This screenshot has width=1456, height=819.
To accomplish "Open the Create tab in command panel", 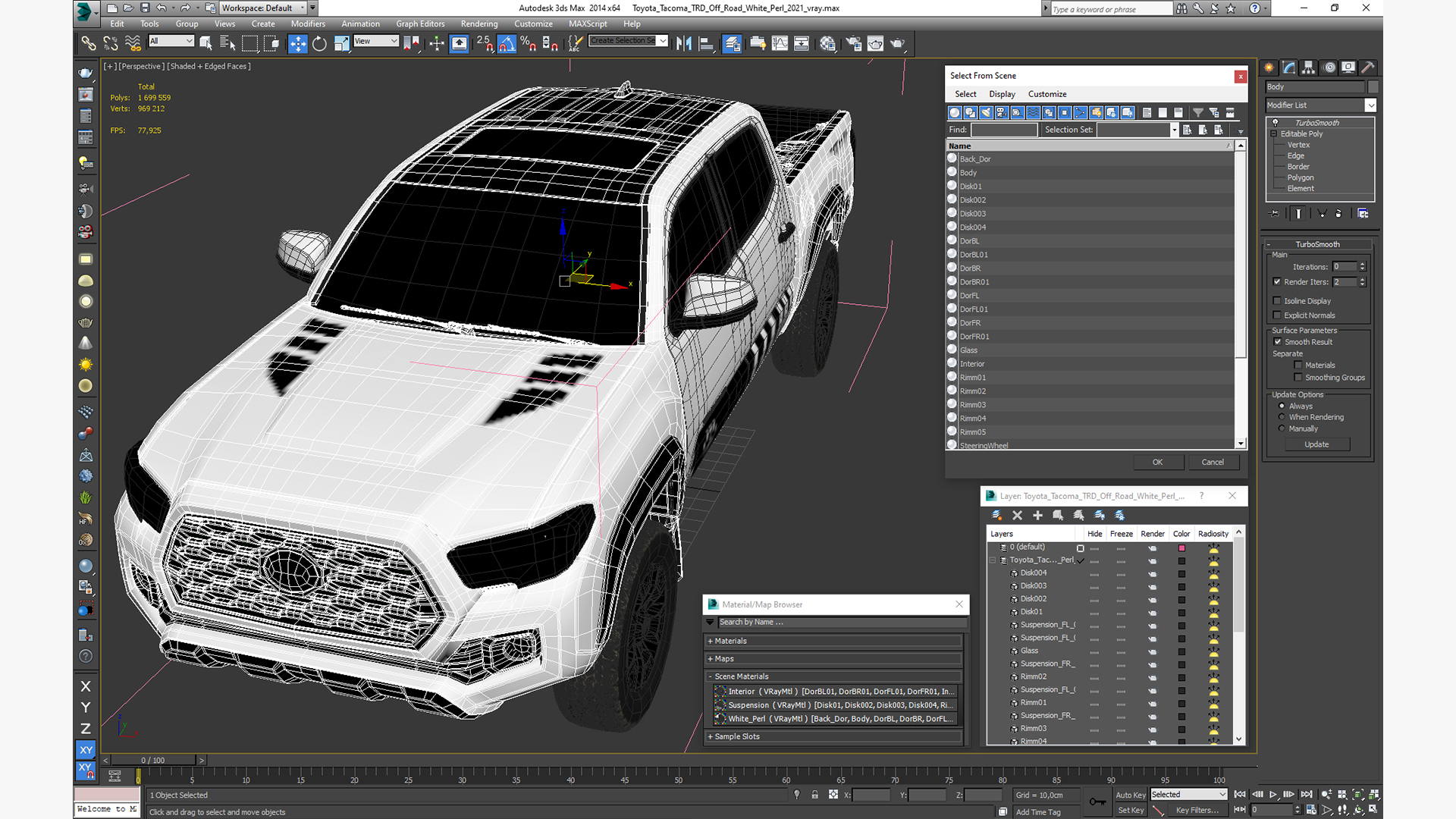I will 1269,67.
